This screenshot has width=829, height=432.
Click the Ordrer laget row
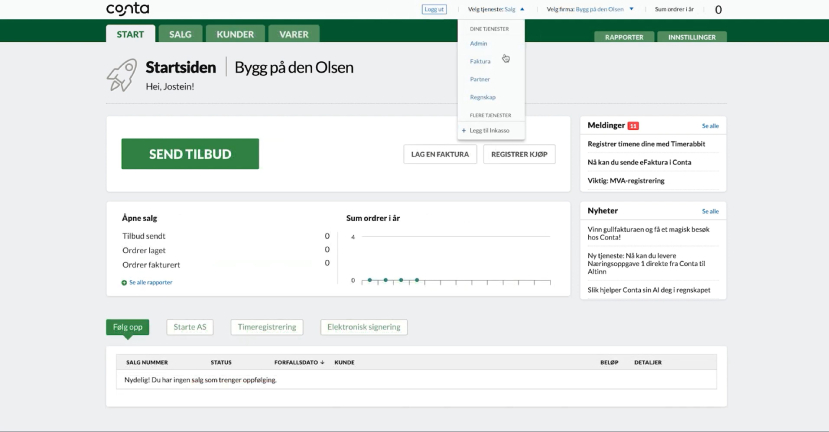point(226,250)
